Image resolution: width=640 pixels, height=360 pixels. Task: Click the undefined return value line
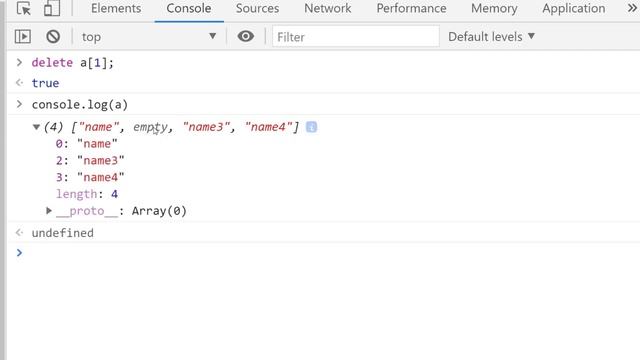click(62, 233)
